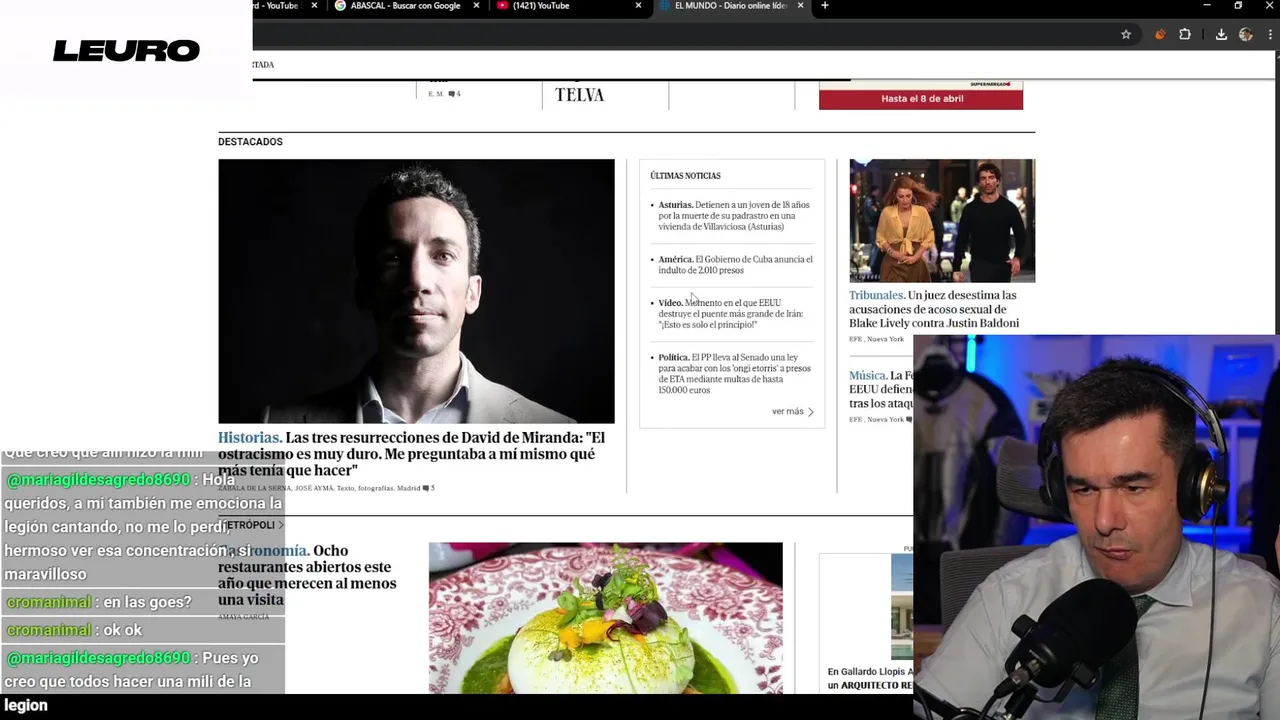Open the 'Música.' section link
Image resolution: width=1280 pixels, height=720 pixels.
[x=868, y=376]
